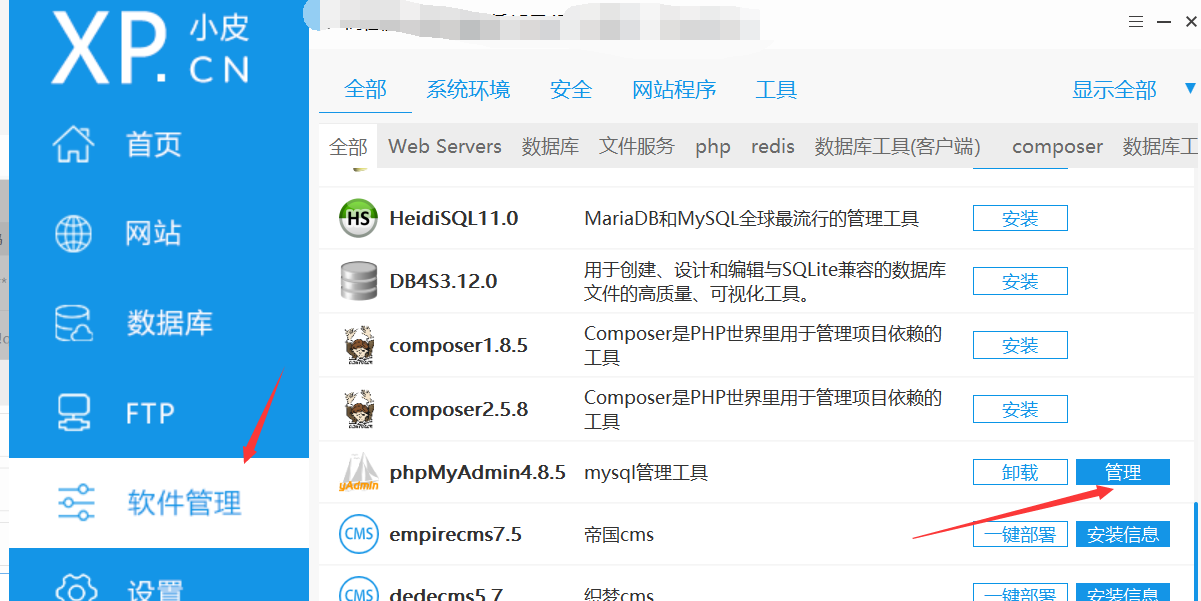The image size is (1201, 601).
Task: Click the phpMyAdmin4.8.5 logo icon
Action: pos(358,473)
